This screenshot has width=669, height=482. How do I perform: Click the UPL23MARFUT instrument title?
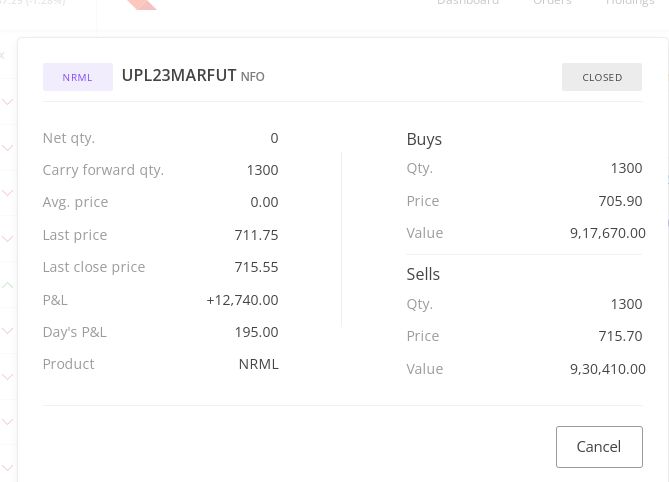pyautogui.click(x=179, y=75)
